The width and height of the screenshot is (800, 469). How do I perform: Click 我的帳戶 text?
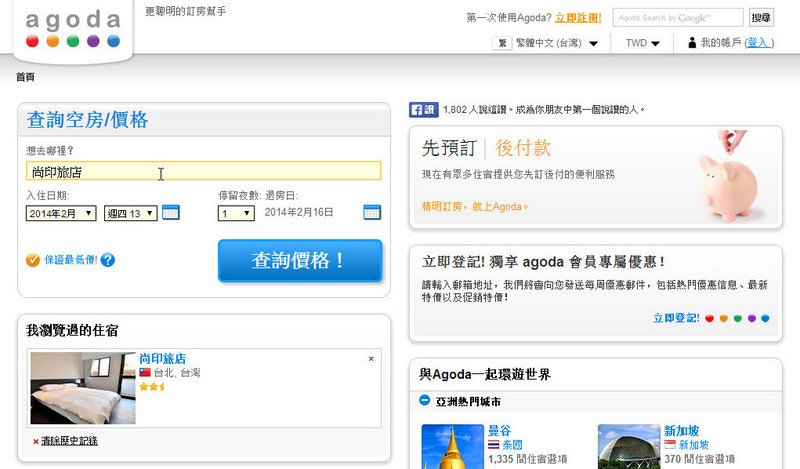coord(720,43)
